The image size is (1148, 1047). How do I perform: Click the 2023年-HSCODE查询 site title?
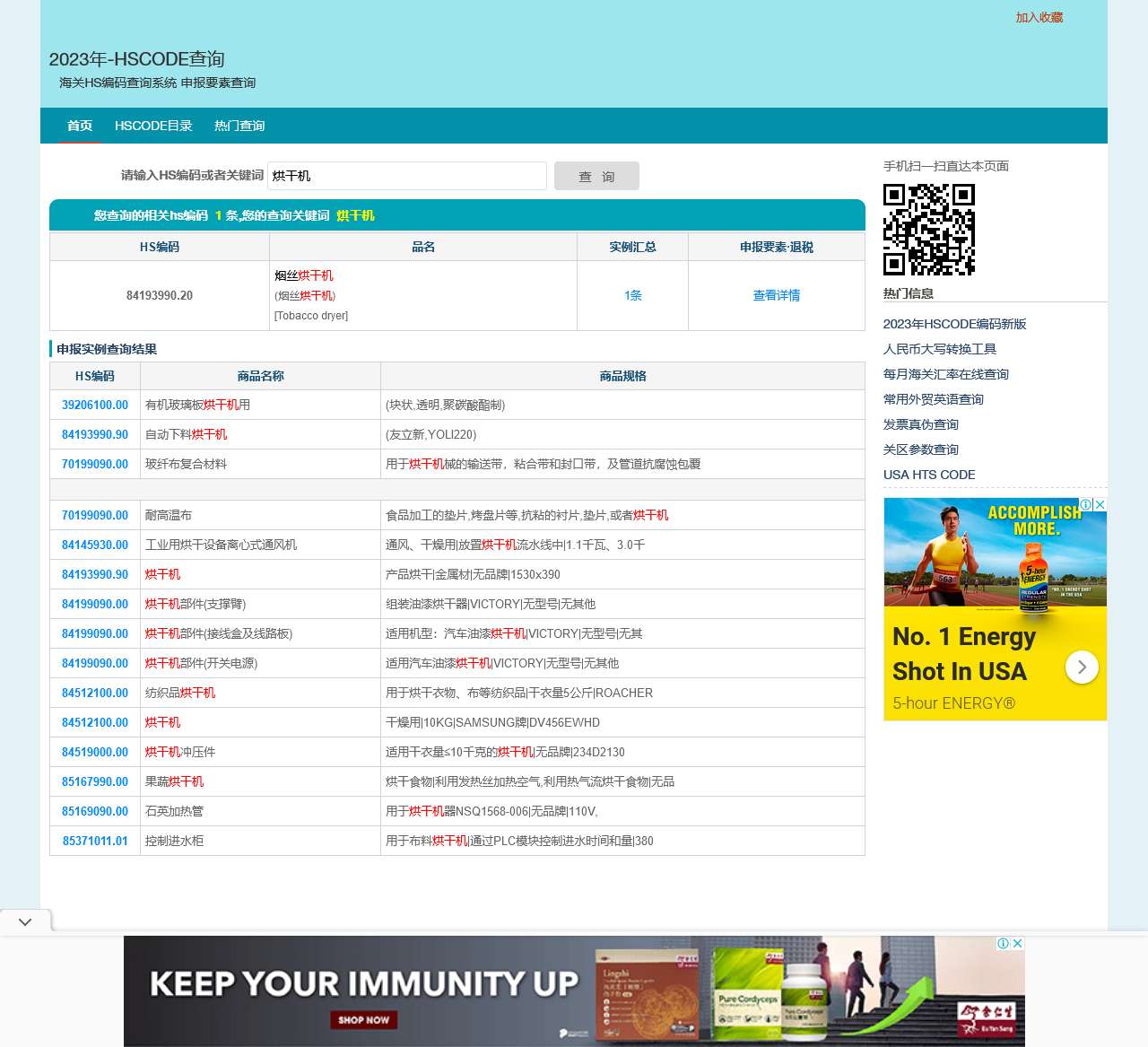pyautogui.click(x=136, y=59)
